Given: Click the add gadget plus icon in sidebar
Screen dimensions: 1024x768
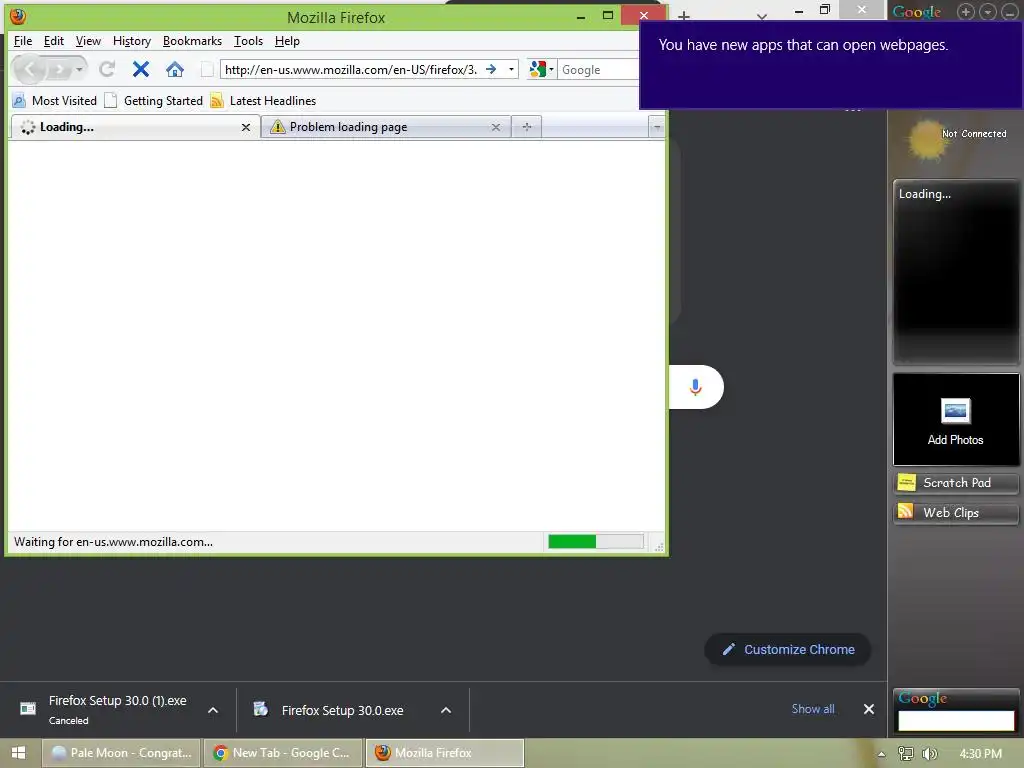Looking at the screenshot, I should coord(965,12).
